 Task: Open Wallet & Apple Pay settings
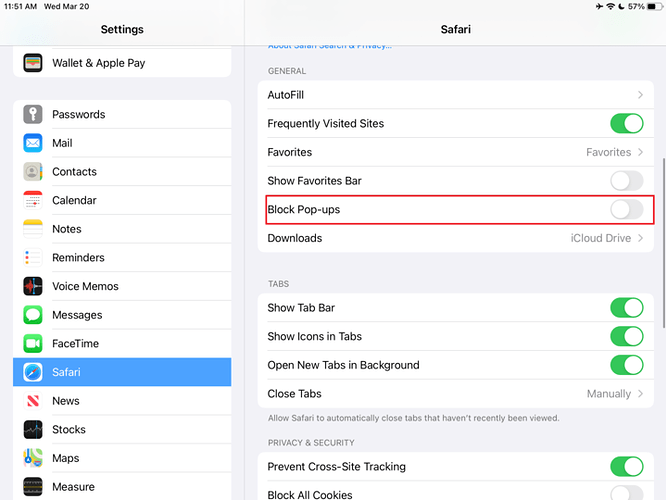(122, 63)
